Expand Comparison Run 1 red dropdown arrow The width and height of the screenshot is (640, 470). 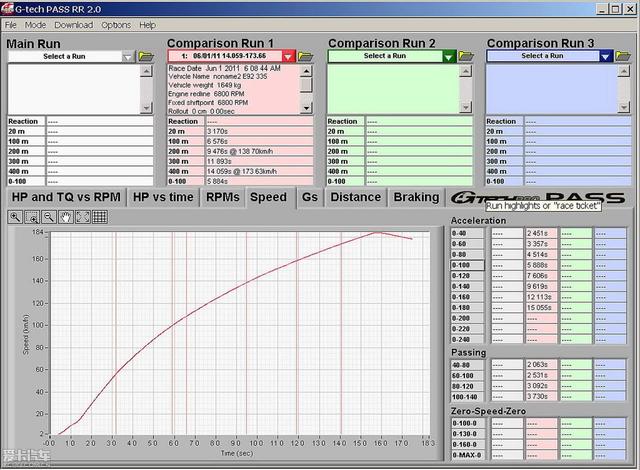288,56
